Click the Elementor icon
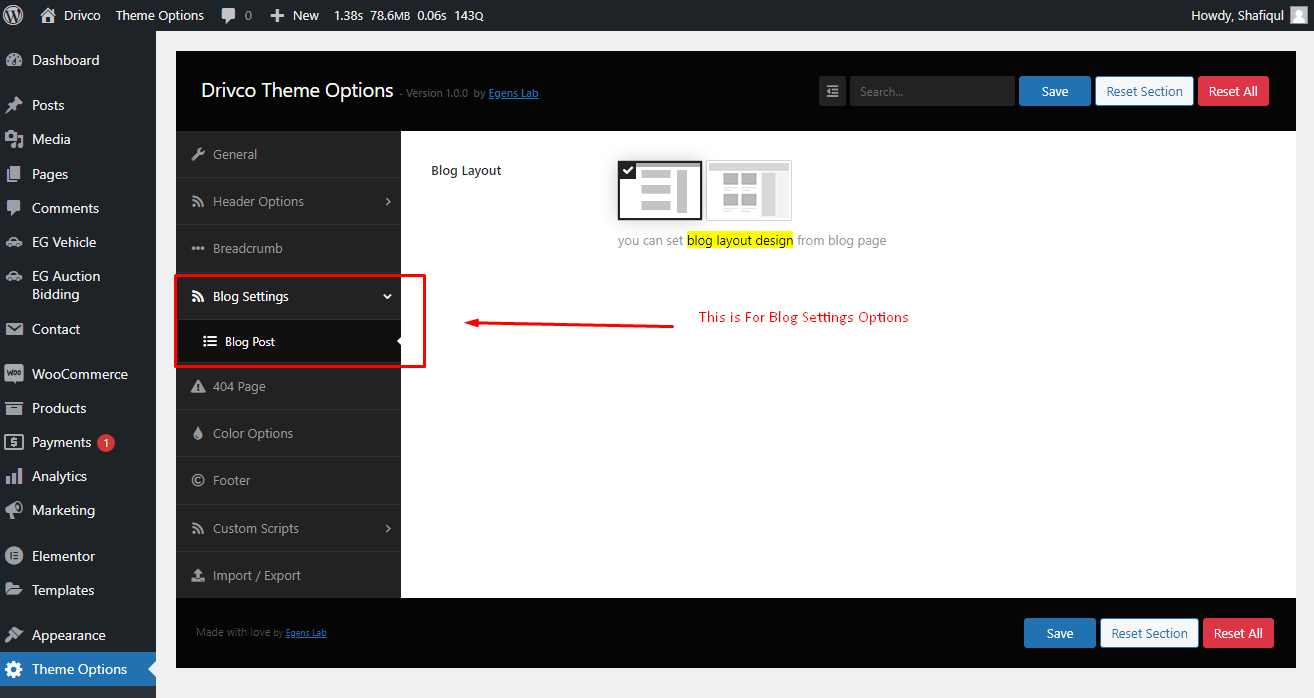 click(14, 556)
